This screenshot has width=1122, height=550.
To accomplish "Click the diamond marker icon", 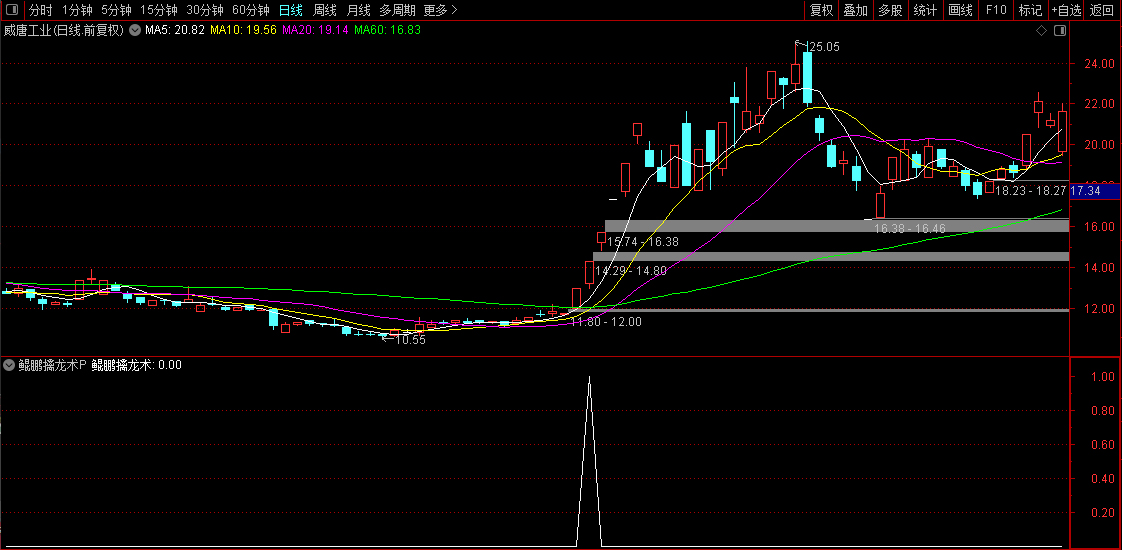I will coord(1041,31).
